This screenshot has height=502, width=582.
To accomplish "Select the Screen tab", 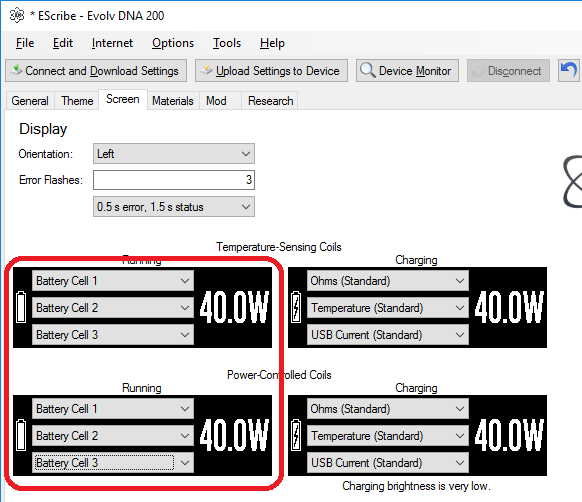I will [122, 99].
